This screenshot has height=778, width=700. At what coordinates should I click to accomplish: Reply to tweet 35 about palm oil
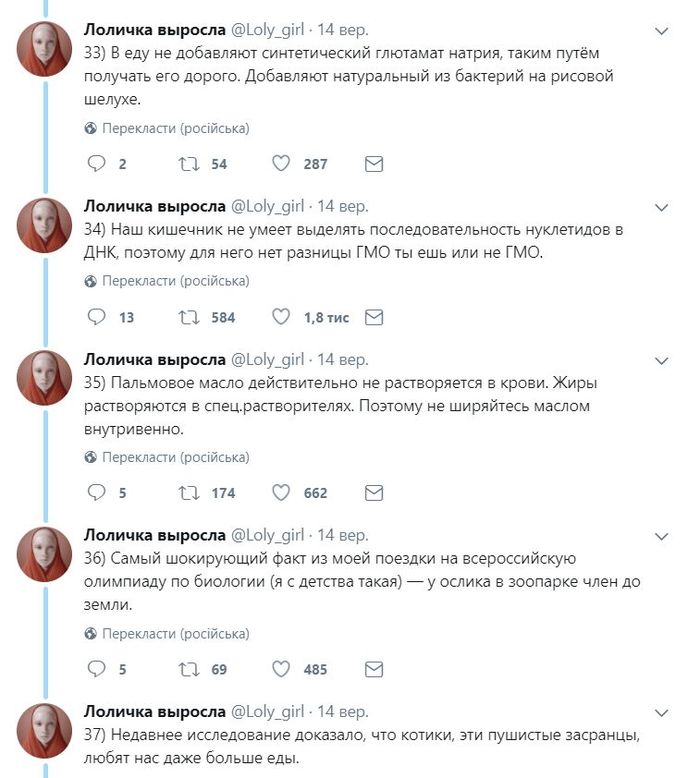click(x=97, y=492)
